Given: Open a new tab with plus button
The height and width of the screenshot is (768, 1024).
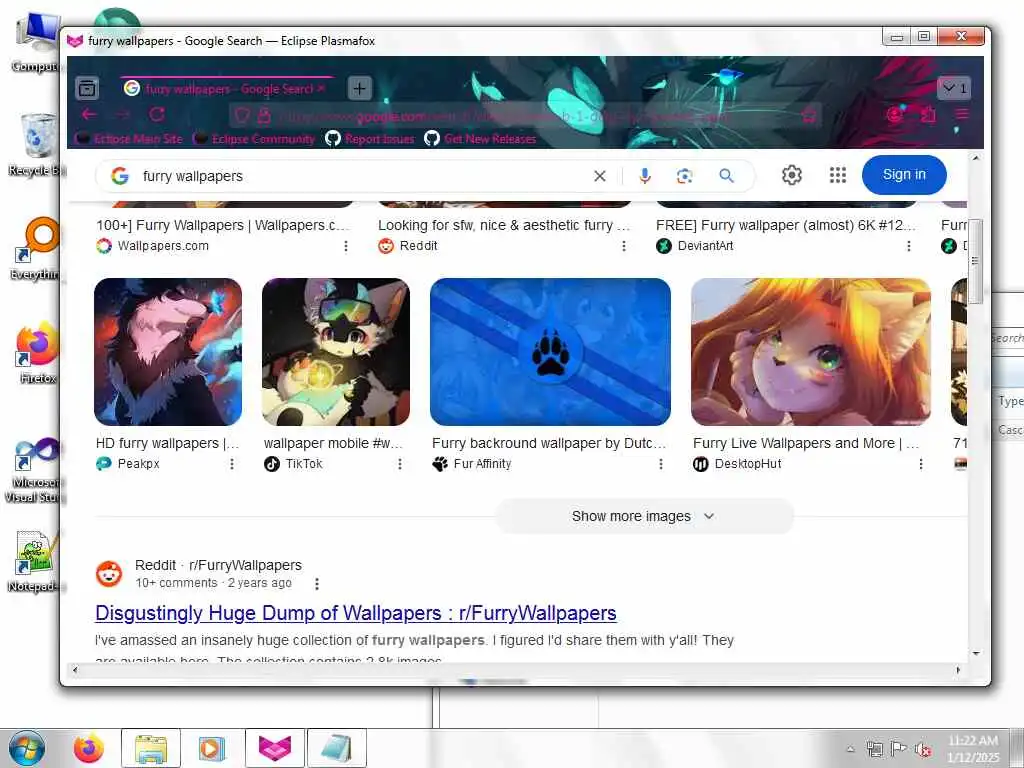Looking at the screenshot, I should coord(360,88).
